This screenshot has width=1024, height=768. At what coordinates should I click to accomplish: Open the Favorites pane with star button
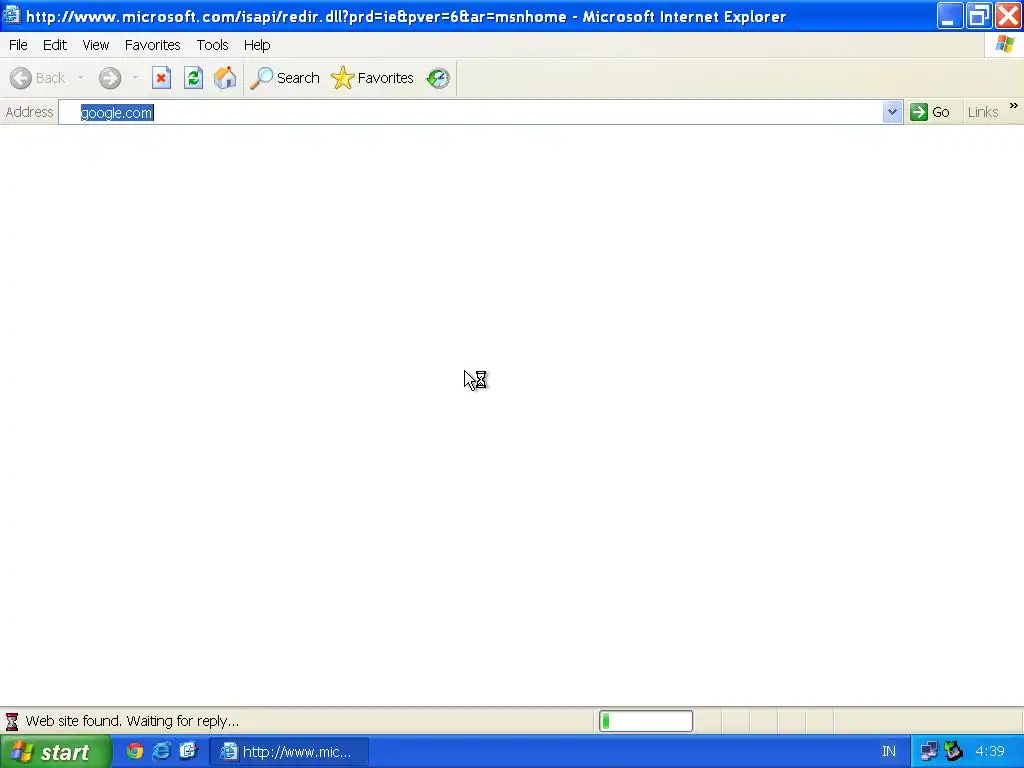[372, 78]
